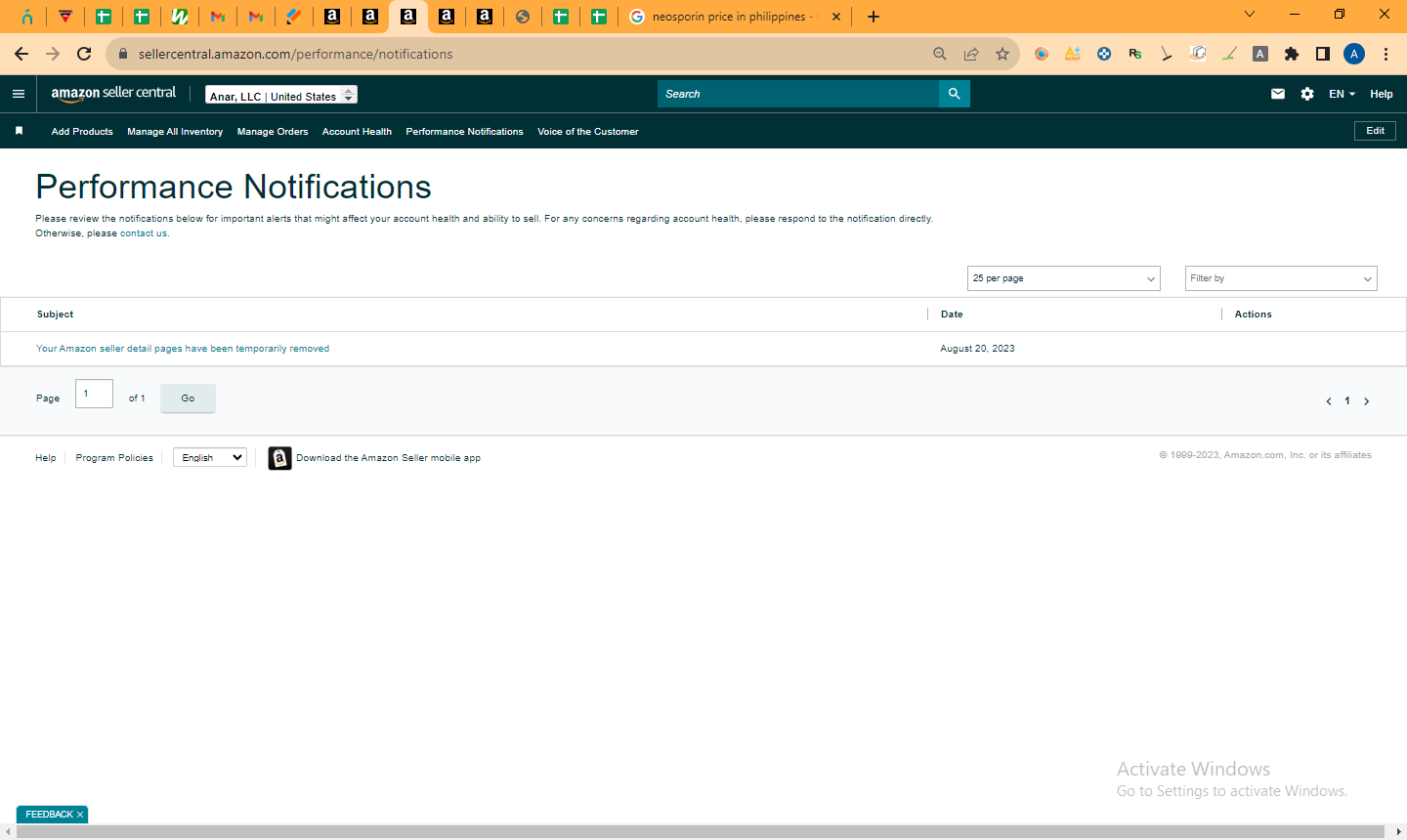Screen dimensions: 1407x840
Task: Click the horizontal scrollbar at bottom
Action: tap(699, 831)
